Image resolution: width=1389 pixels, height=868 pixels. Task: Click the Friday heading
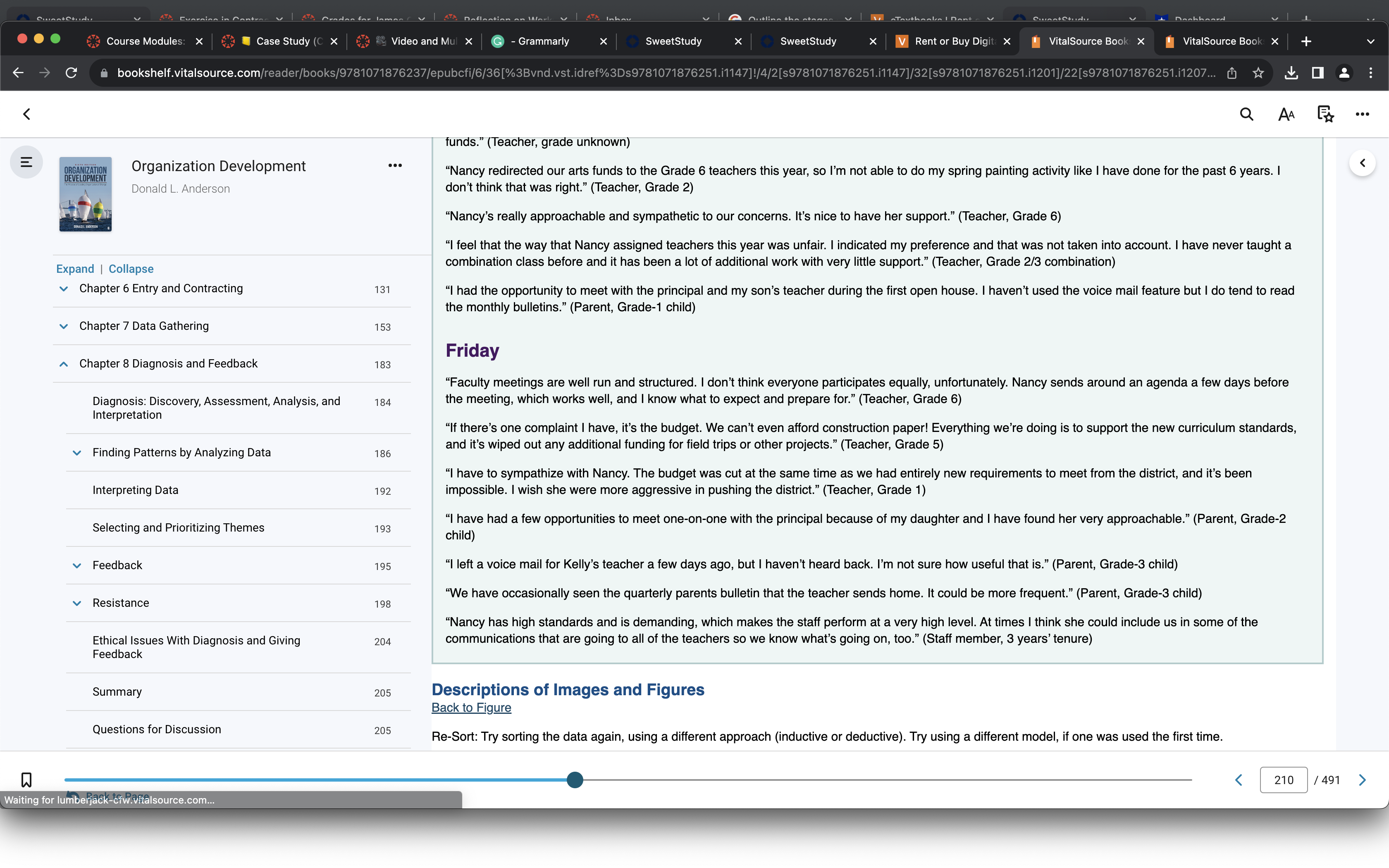click(473, 350)
